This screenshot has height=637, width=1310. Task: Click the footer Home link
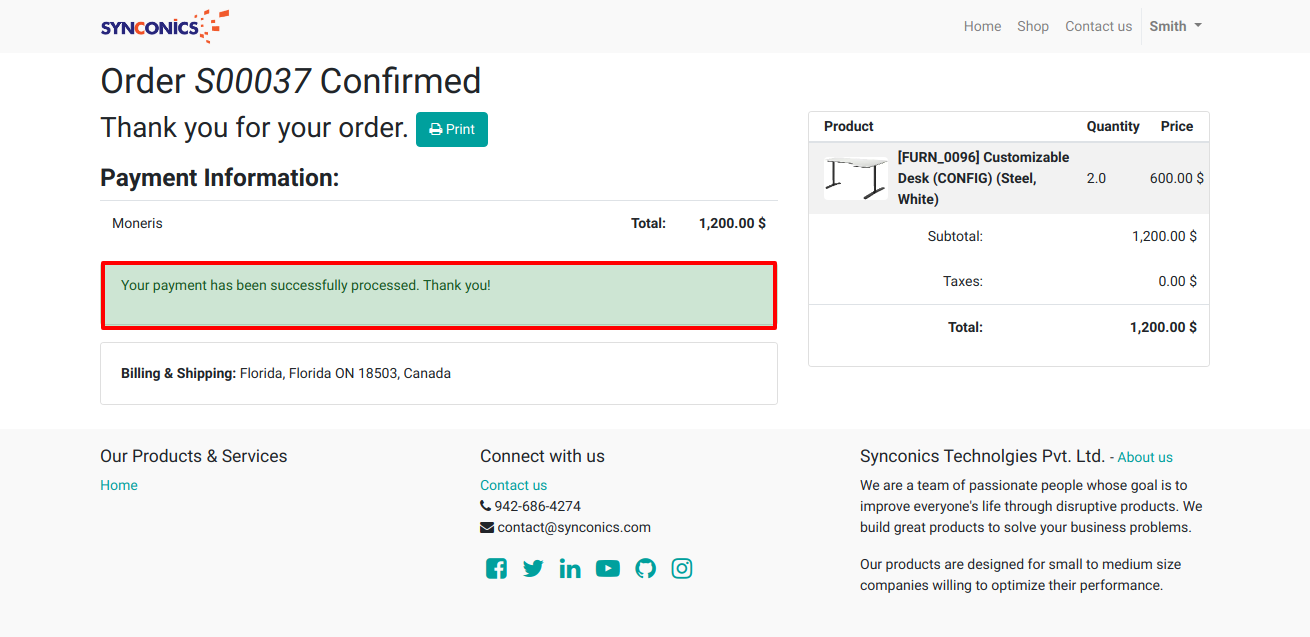[119, 485]
